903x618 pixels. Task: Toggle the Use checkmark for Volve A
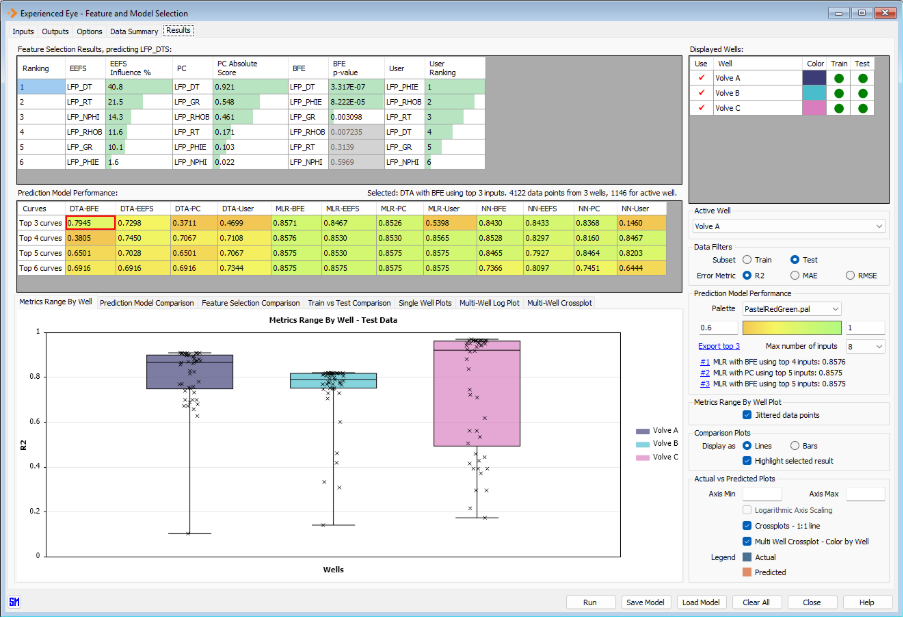point(701,78)
